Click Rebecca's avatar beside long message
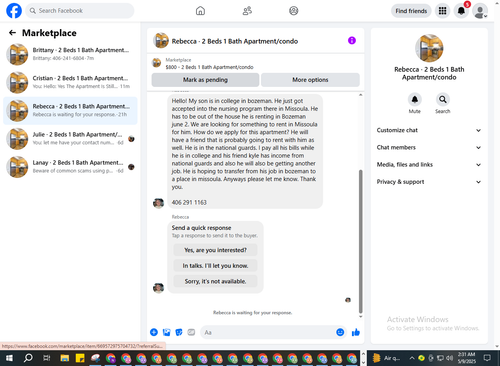500x366 pixels. tap(158, 203)
